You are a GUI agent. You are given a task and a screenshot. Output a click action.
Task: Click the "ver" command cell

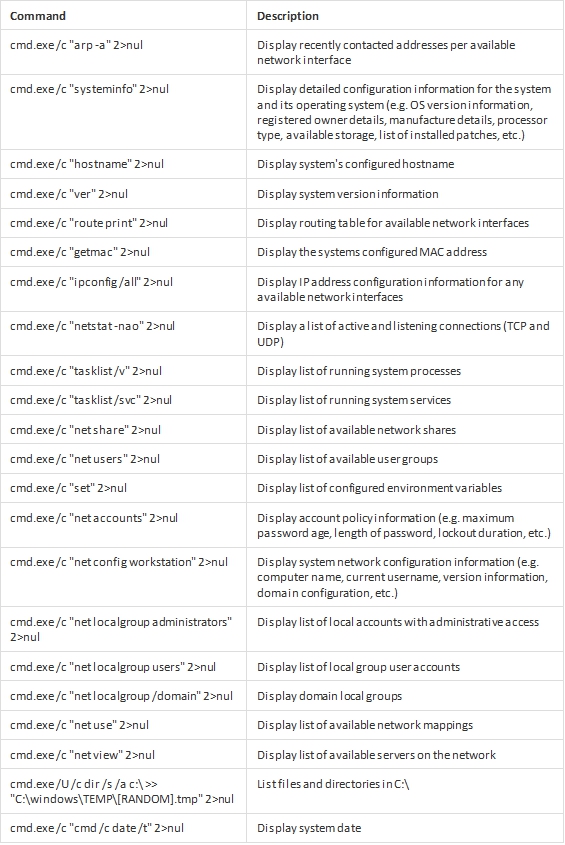123,194
